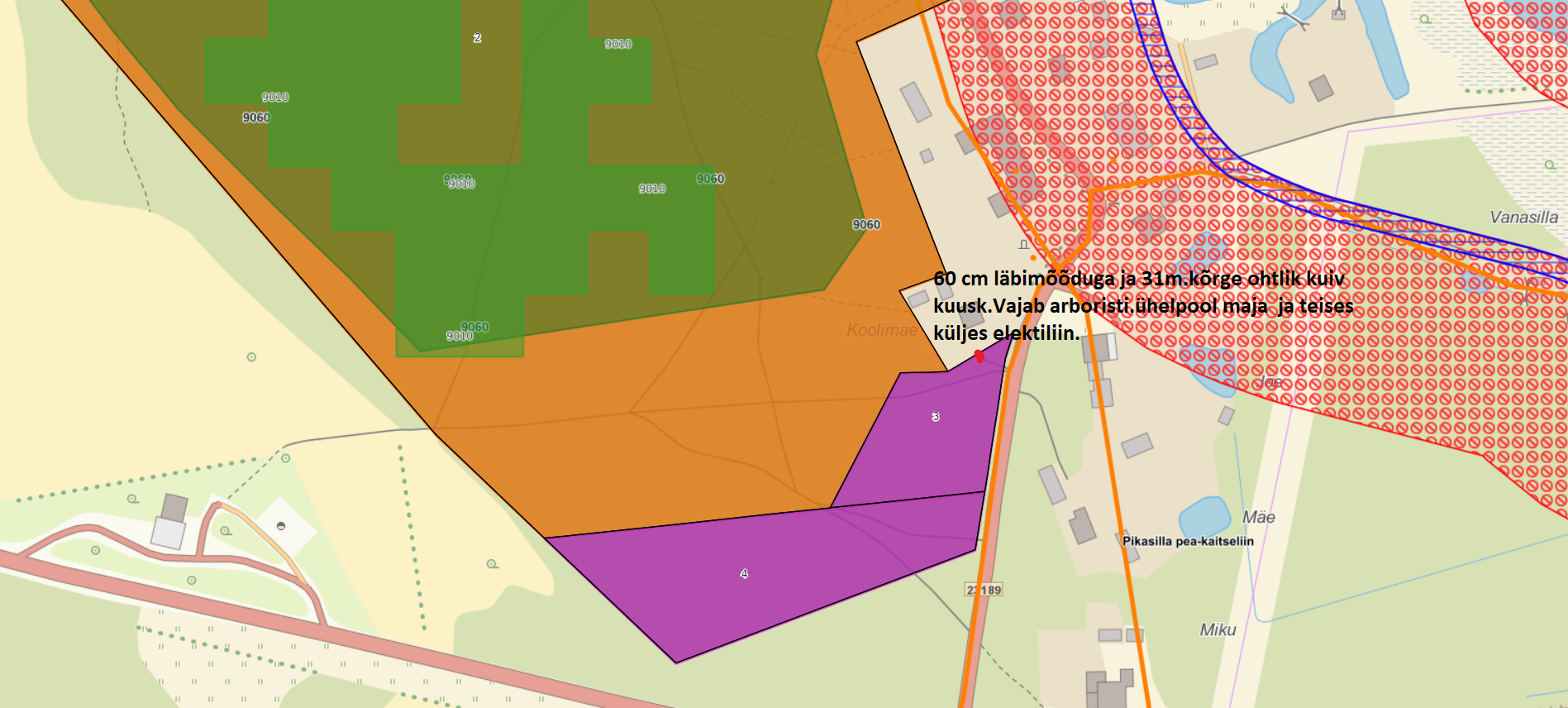Screen dimensions: 1568x708
Task: Click the Koolimäe place name label
Action: pyautogui.click(x=881, y=330)
